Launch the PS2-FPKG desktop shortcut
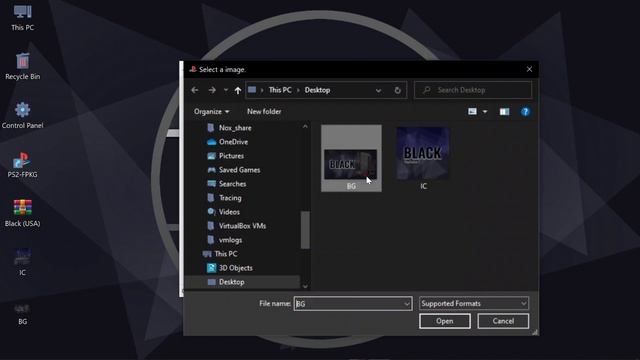The image size is (640, 360). (22, 164)
